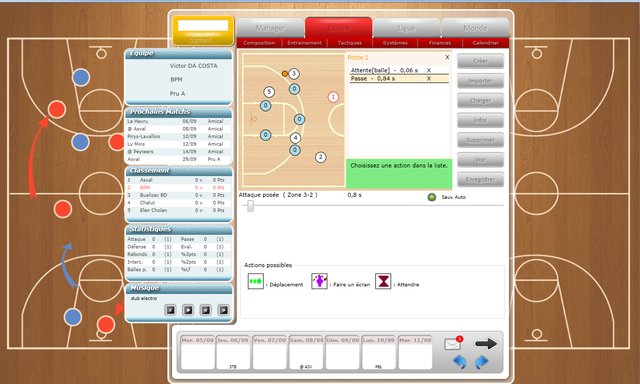Click the blue undo arrow icon
640x384 pixels.
(x=460, y=362)
